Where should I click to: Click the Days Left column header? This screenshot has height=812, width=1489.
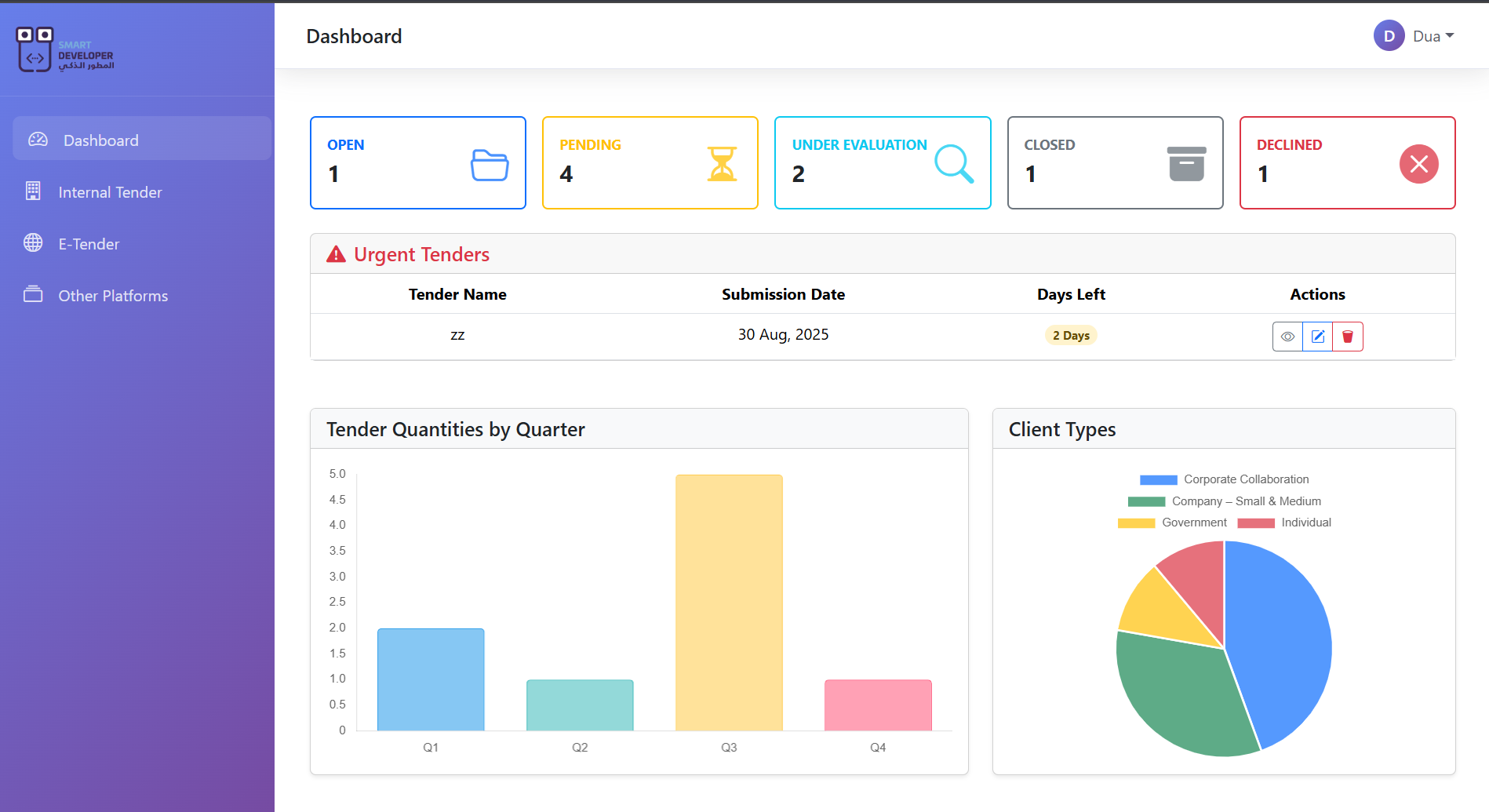1071,294
